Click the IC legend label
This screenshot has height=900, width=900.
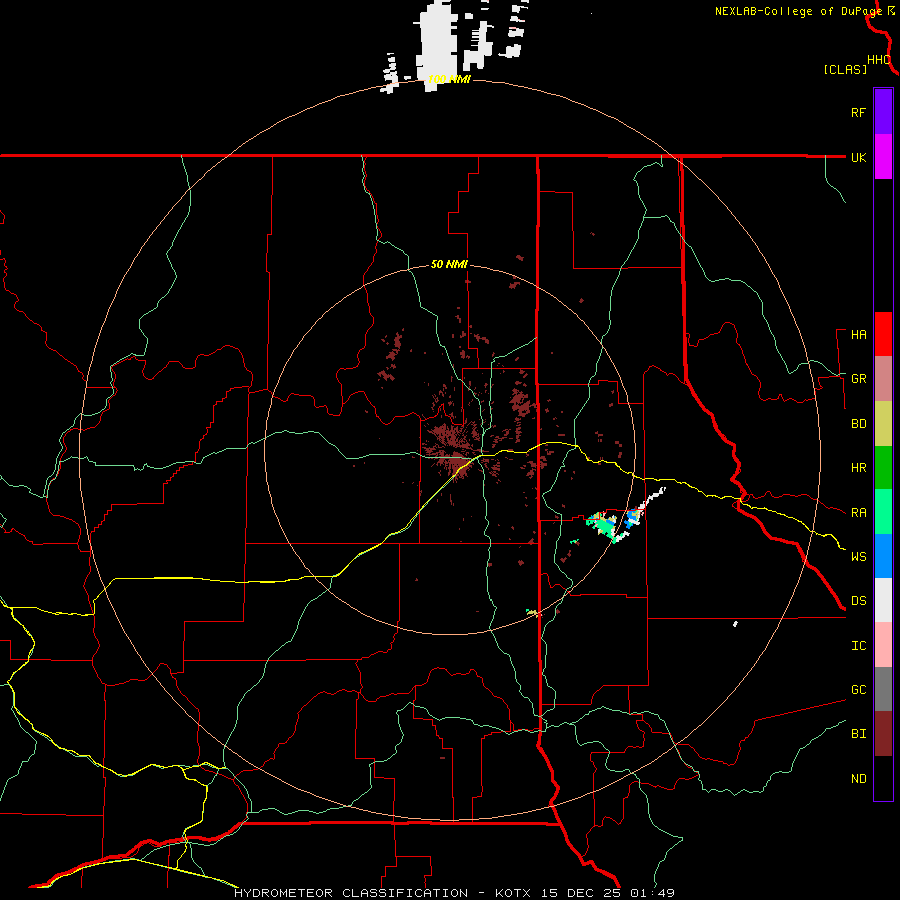[x=858, y=646]
